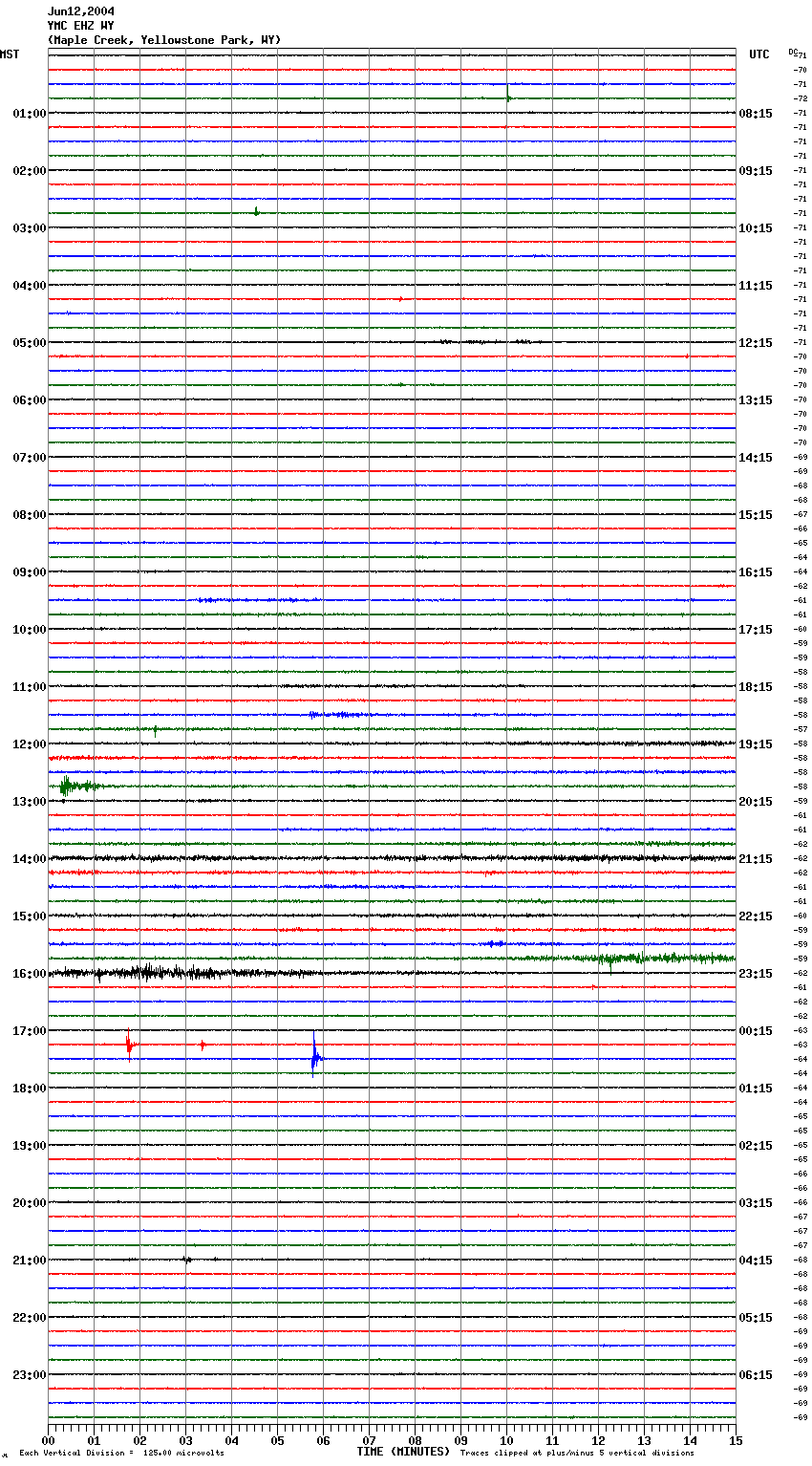This screenshot has height=1466, width=812.
Task: Click bottom axis minute tick label 06
Action: coord(323,1440)
